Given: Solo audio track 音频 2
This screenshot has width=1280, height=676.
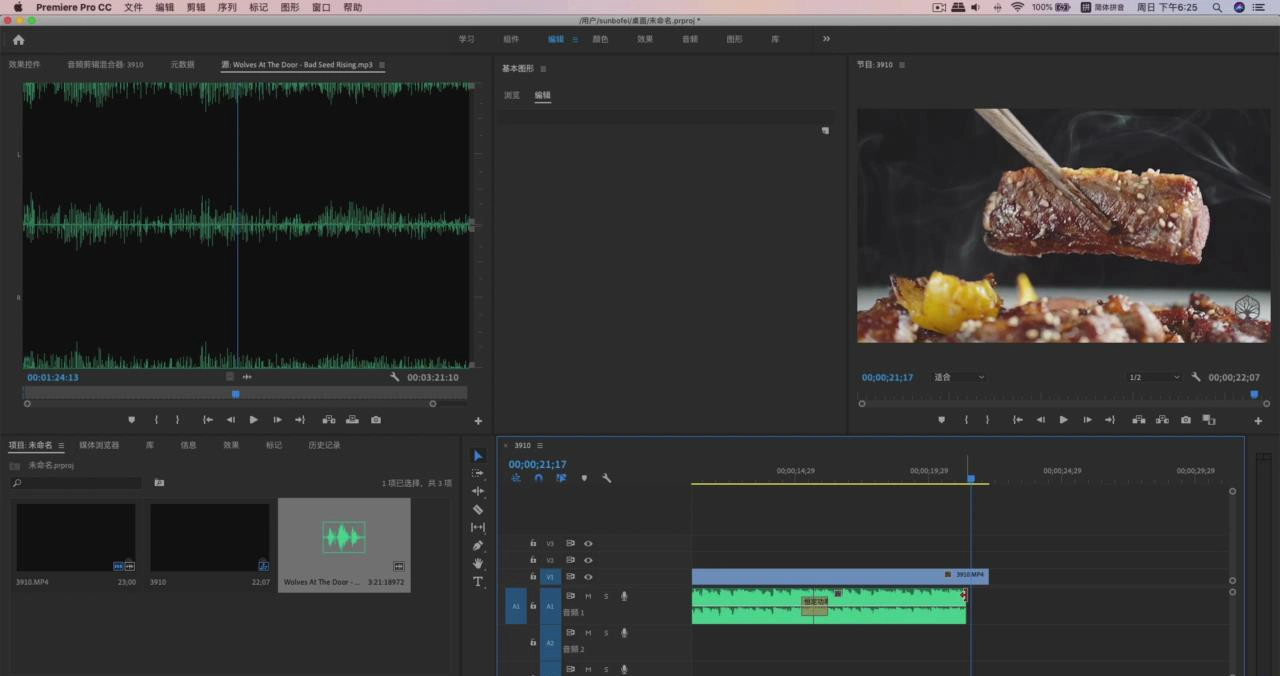Looking at the screenshot, I should [605, 633].
